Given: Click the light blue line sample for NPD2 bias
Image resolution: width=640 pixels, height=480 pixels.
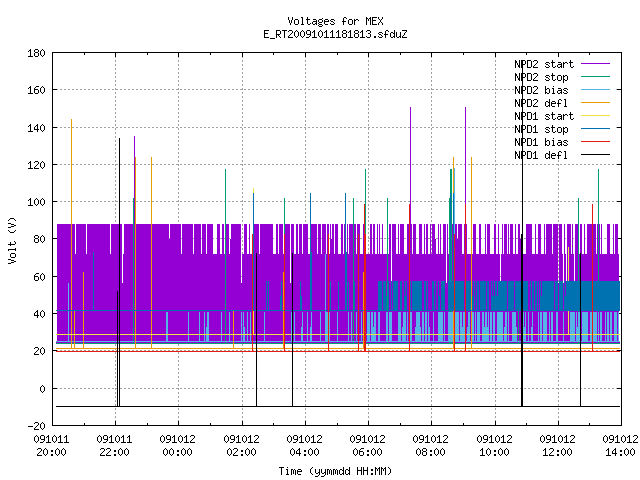Looking at the screenshot, I should pos(595,90).
